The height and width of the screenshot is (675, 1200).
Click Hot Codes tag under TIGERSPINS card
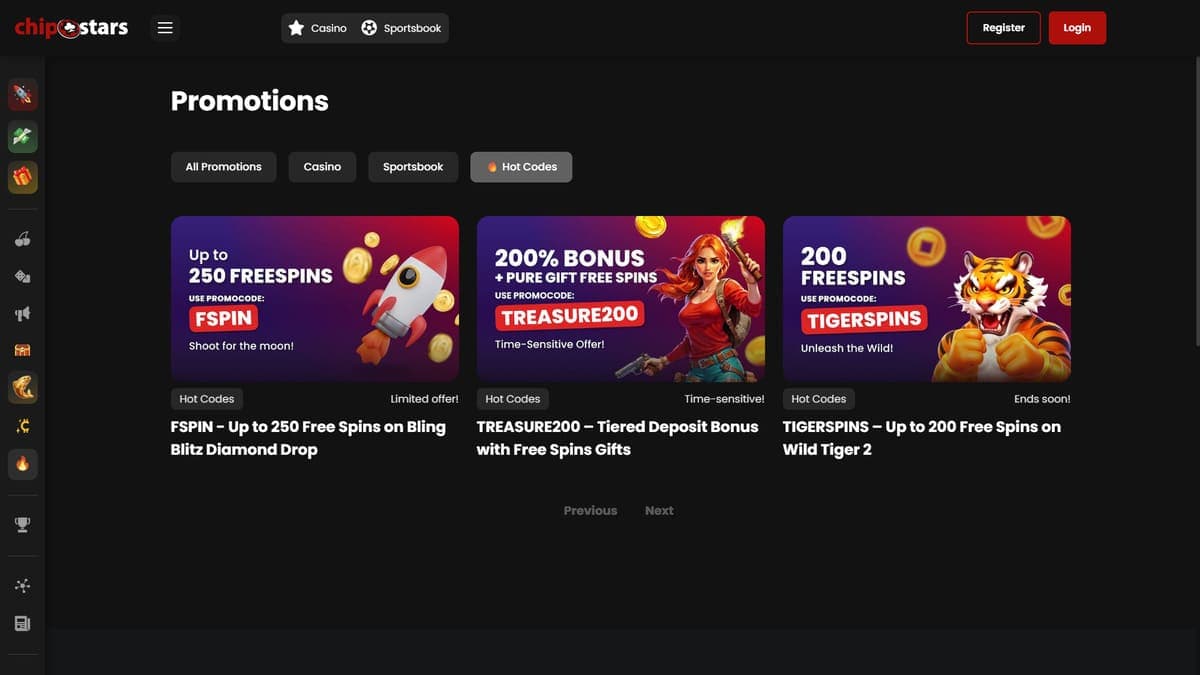[x=819, y=399]
